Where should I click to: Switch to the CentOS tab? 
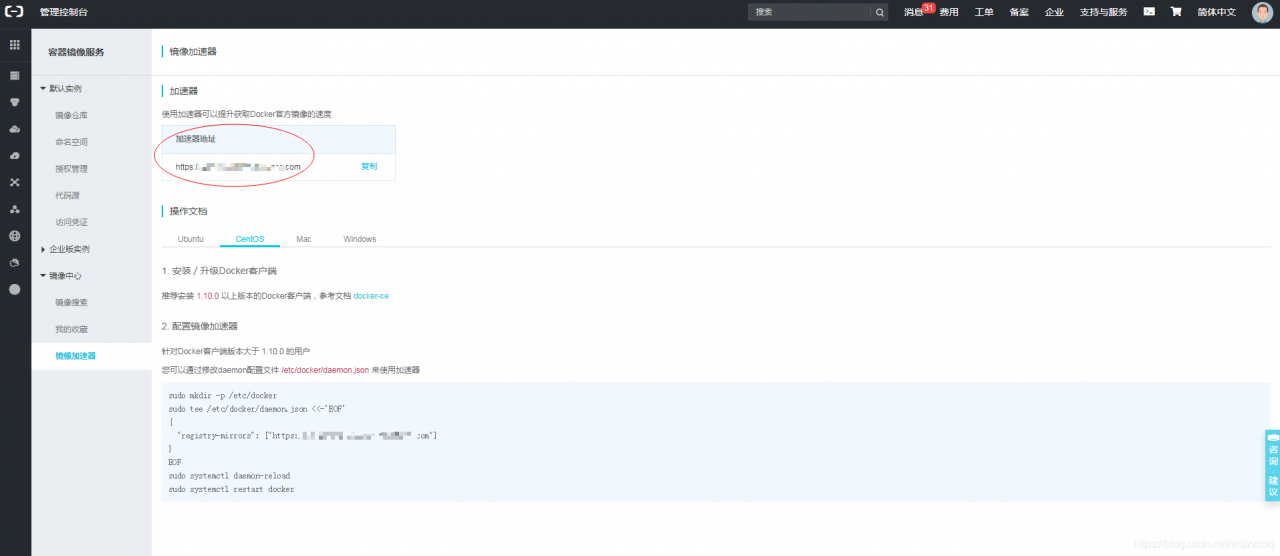250,239
